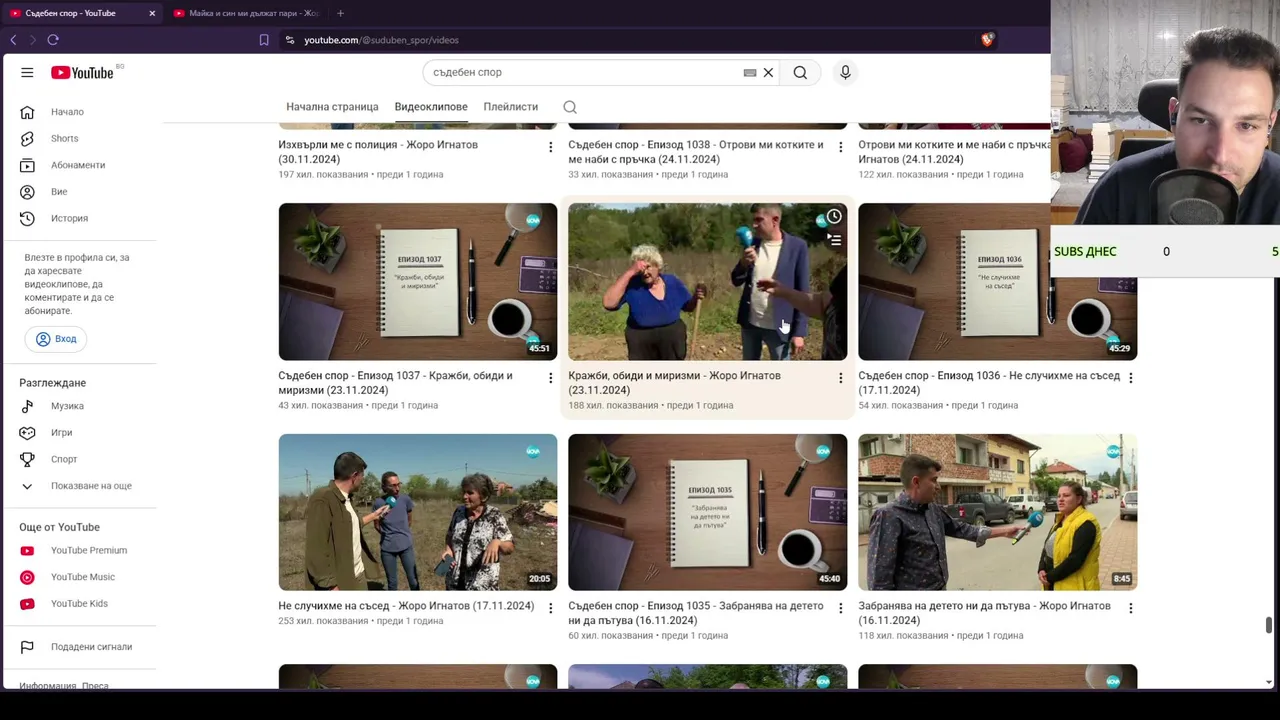Click the Разглеждане sidebar heading
Viewport: 1280px width, 720px height.
click(x=52, y=383)
